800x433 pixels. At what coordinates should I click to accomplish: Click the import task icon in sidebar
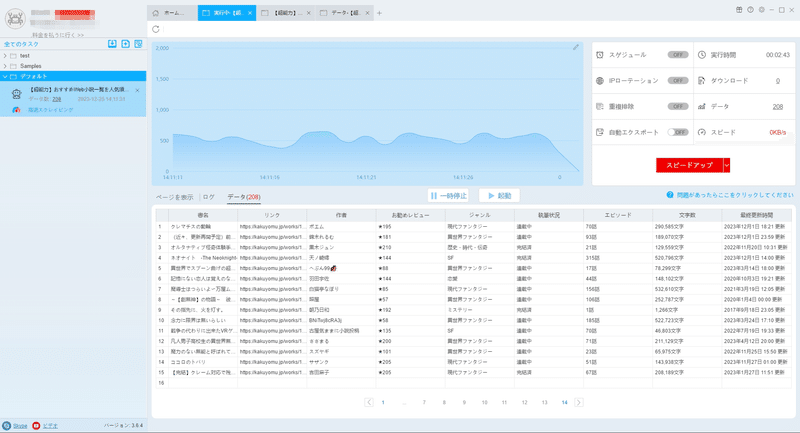coord(112,44)
